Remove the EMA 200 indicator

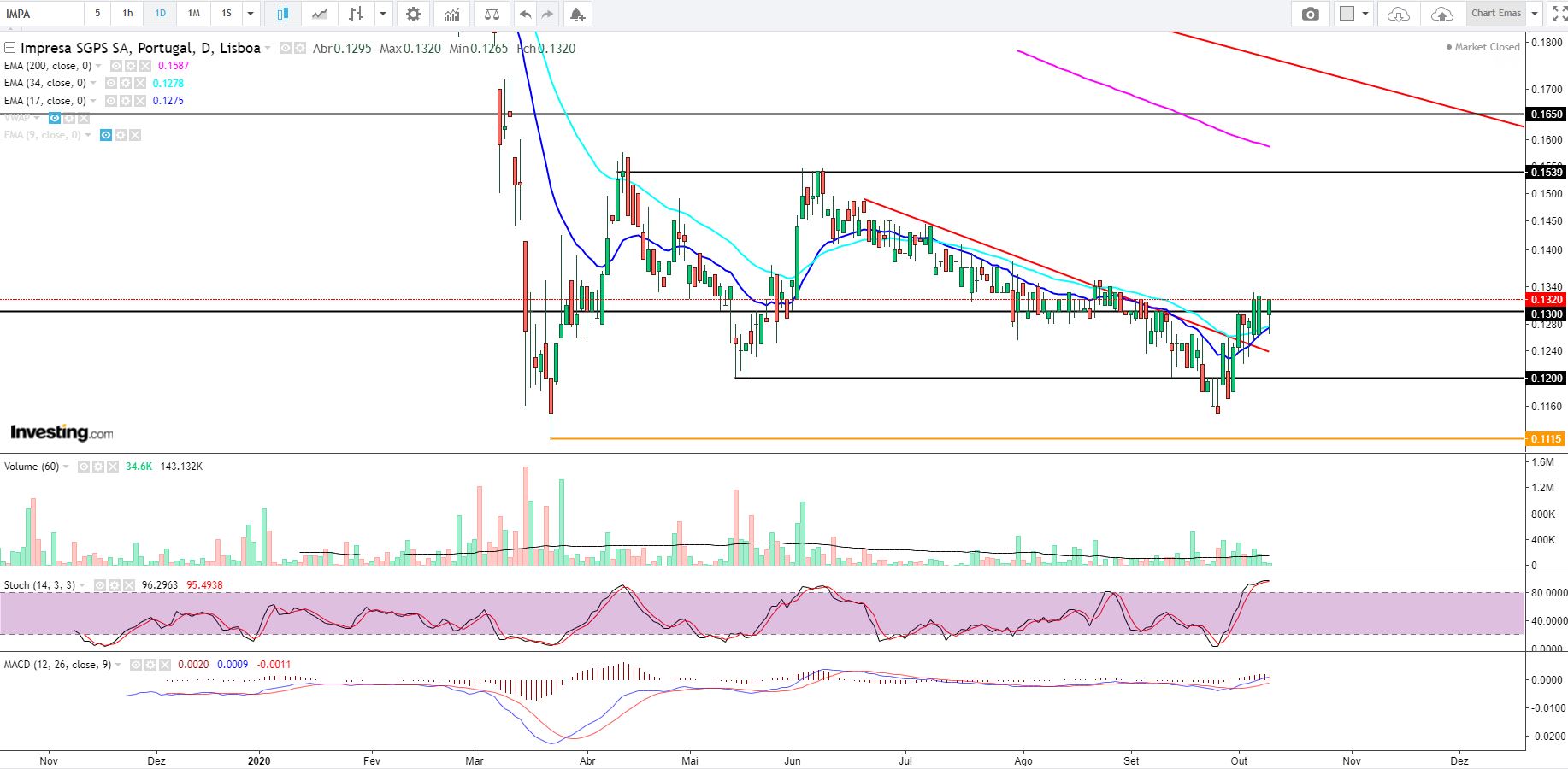click(x=144, y=66)
